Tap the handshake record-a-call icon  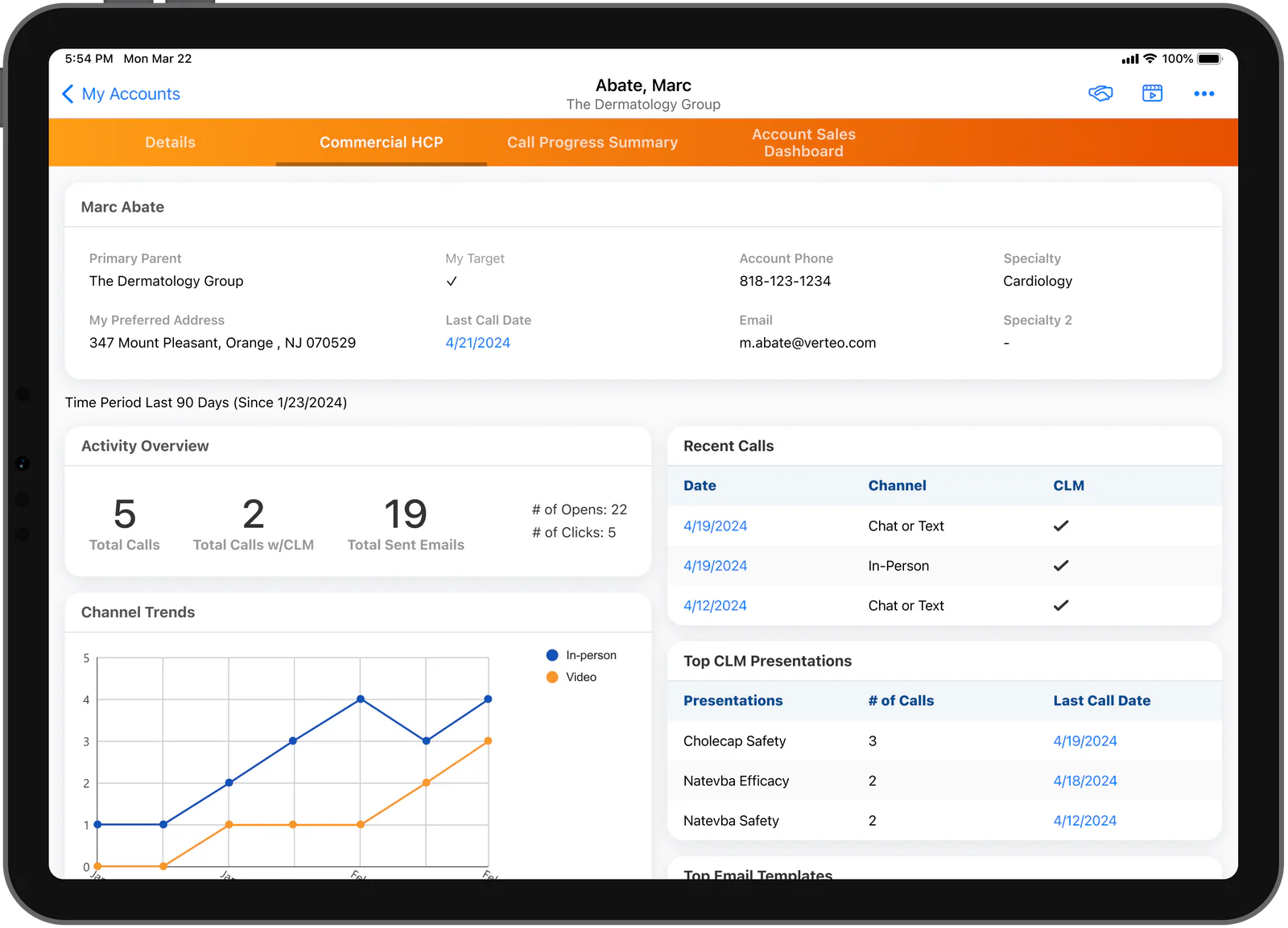(x=1100, y=93)
